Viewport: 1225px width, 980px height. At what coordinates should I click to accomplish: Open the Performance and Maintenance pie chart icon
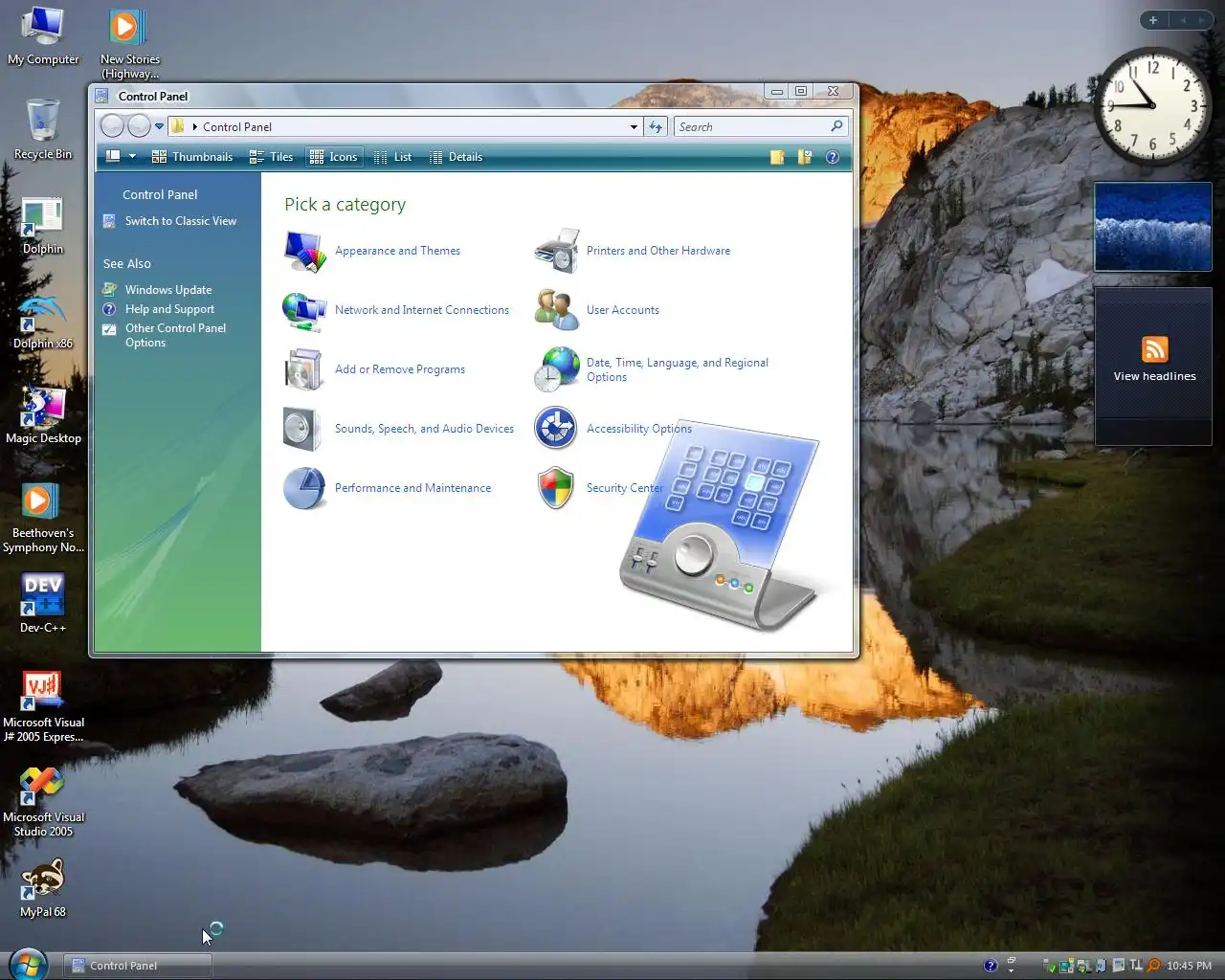[x=304, y=488]
